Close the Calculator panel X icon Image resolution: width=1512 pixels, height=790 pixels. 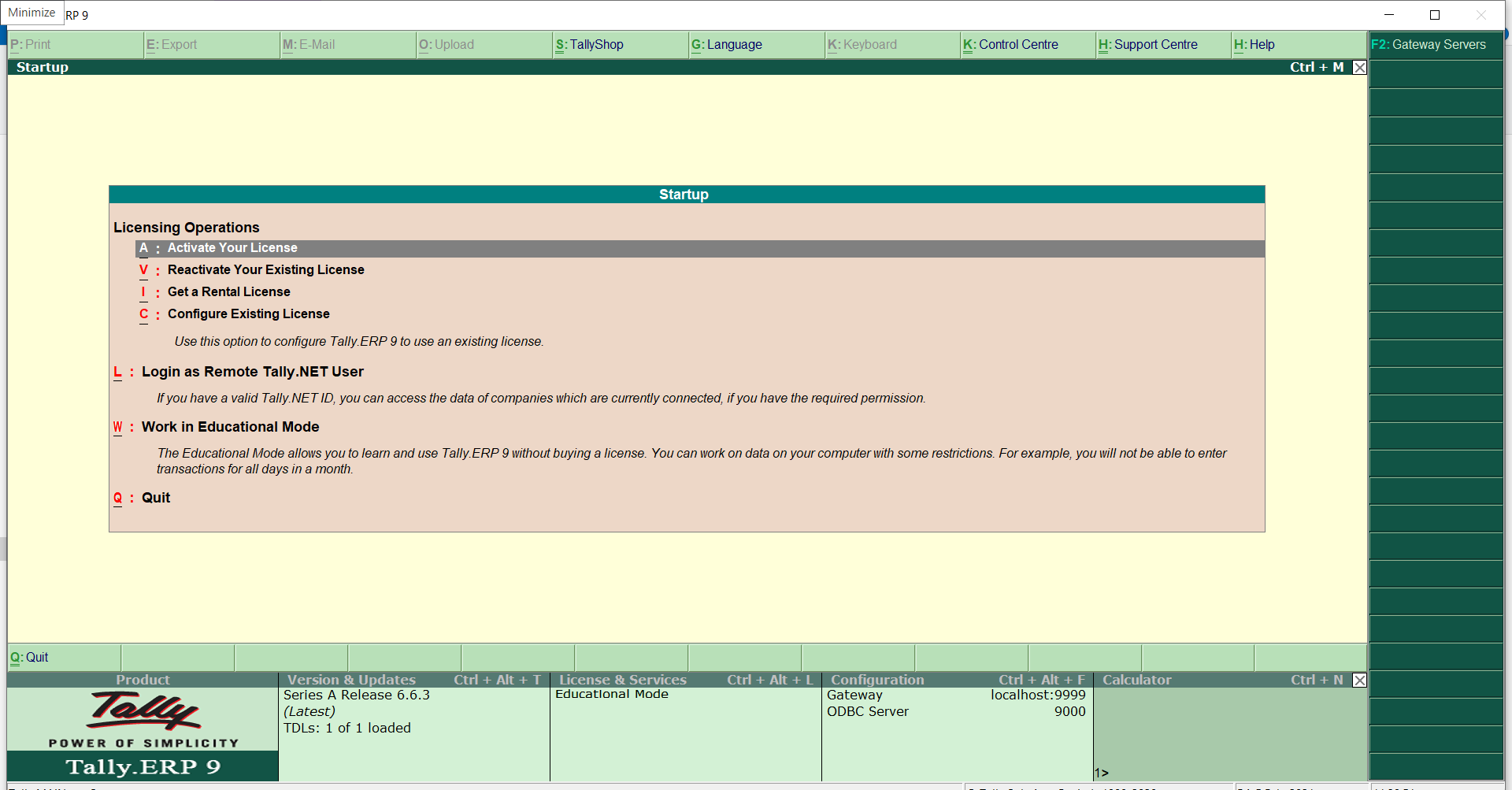point(1359,680)
